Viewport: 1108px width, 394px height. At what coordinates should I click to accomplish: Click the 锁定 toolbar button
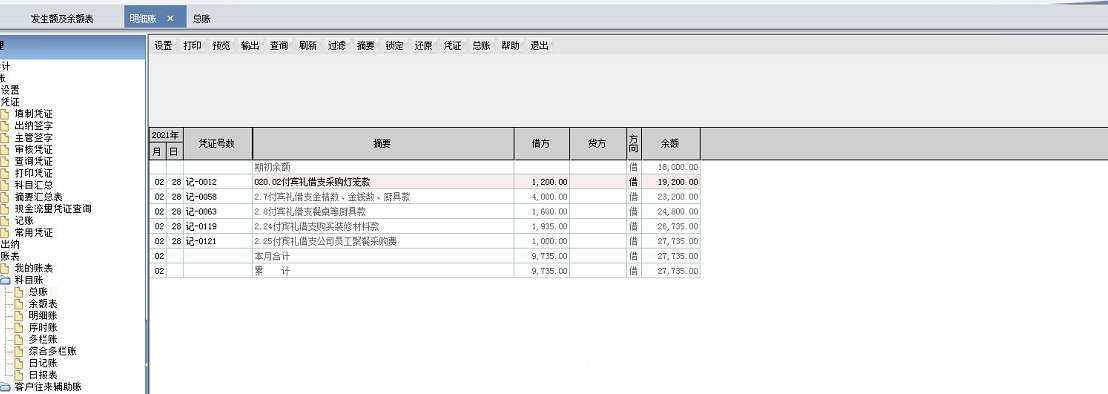(394, 46)
